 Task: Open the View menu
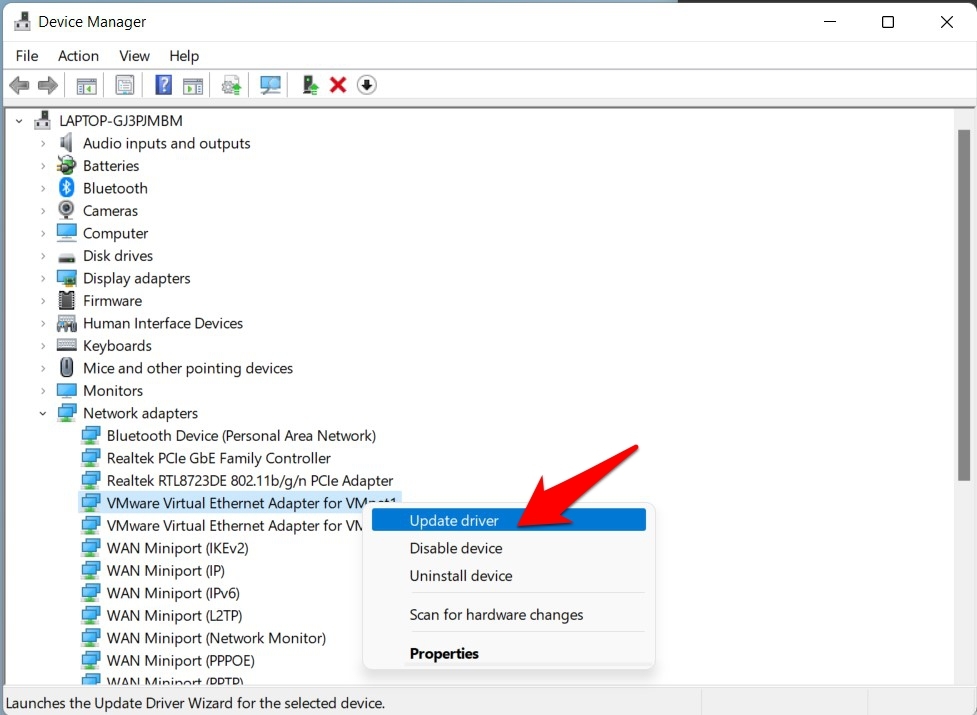pos(134,56)
